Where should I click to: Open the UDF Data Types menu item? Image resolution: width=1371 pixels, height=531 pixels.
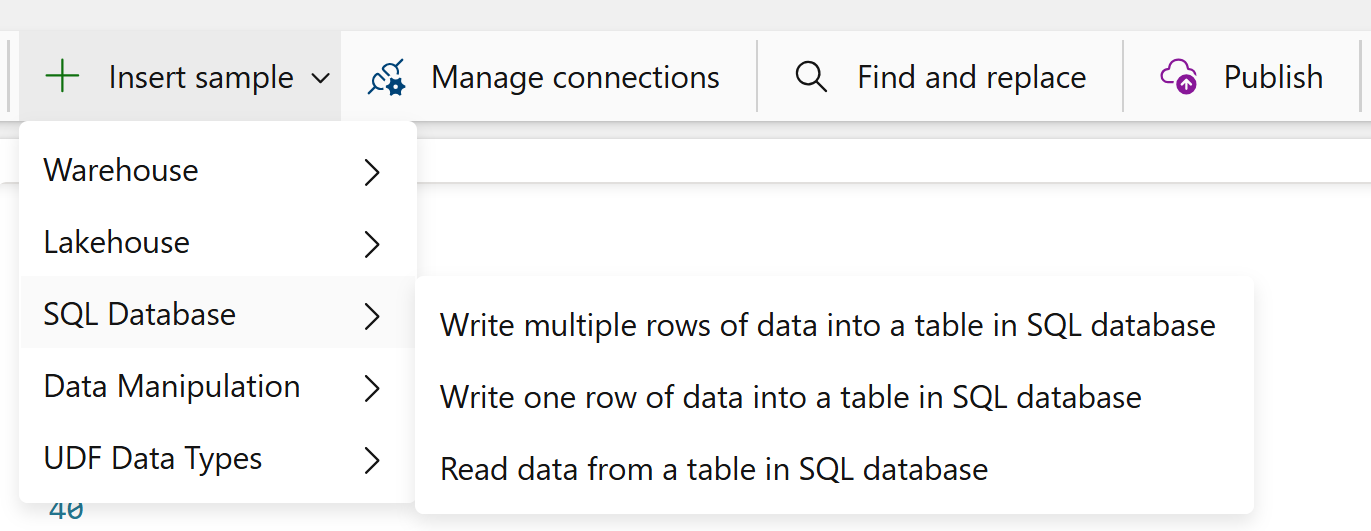tap(217, 459)
